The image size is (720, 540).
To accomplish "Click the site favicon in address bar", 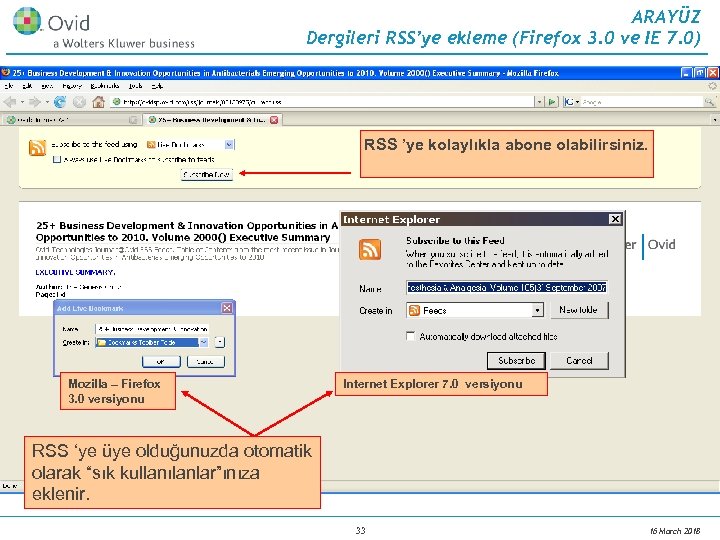I will pyautogui.click(x=117, y=101).
